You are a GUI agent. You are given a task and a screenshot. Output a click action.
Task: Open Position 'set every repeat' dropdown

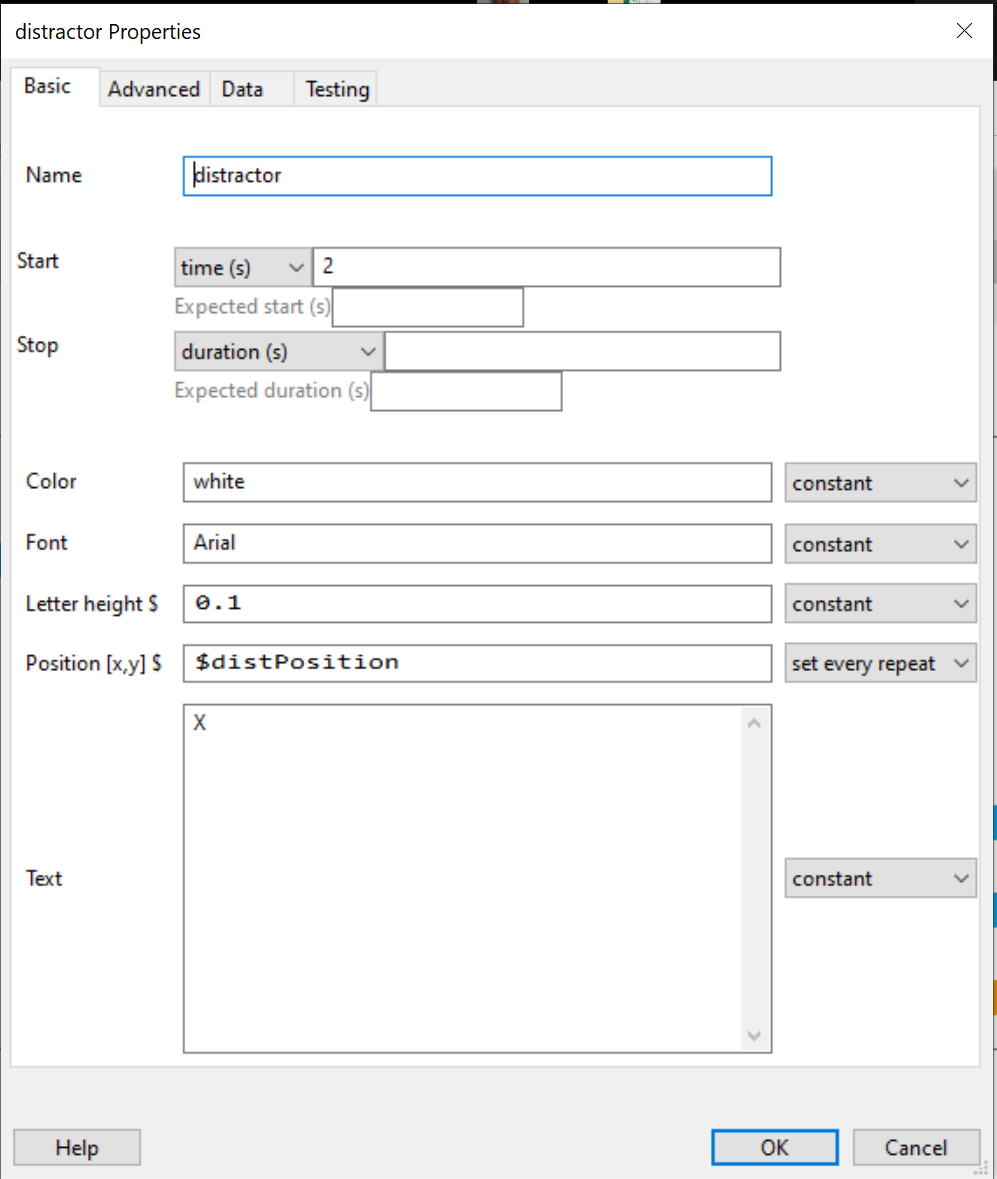(880, 663)
